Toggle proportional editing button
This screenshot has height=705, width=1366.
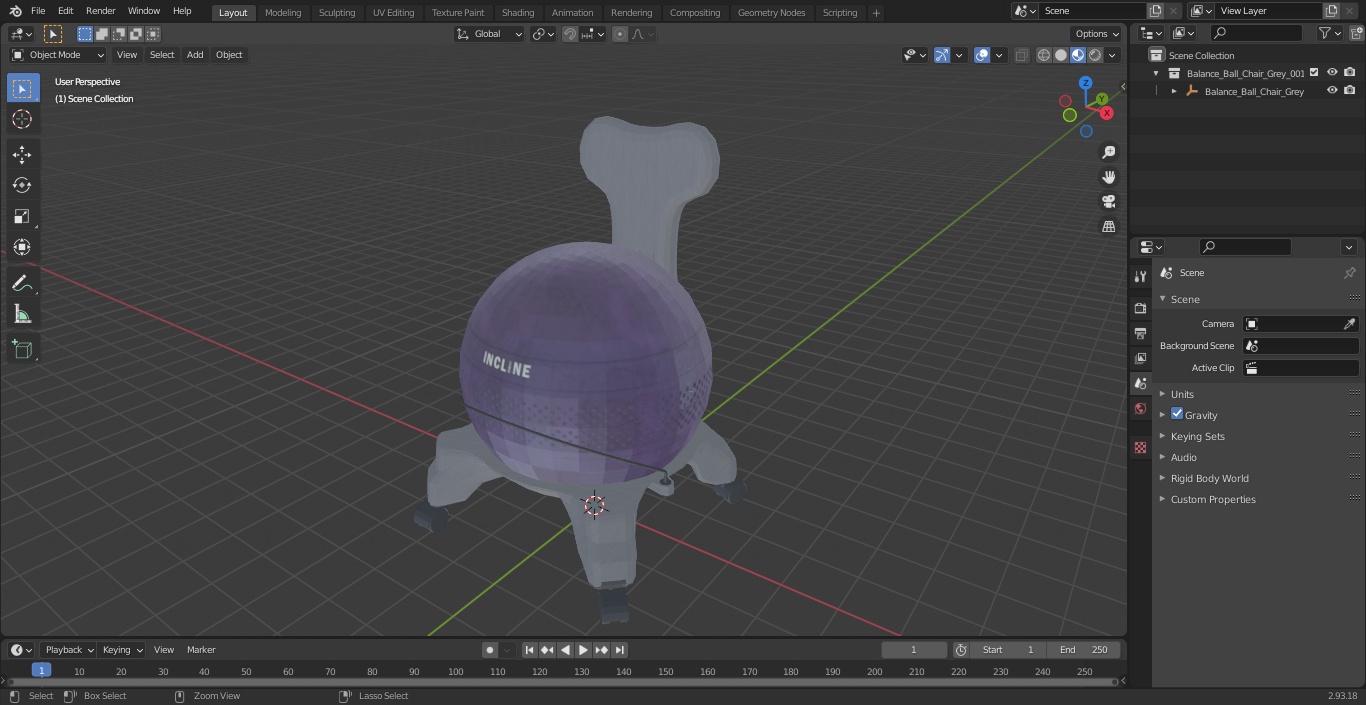pyautogui.click(x=620, y=34)
